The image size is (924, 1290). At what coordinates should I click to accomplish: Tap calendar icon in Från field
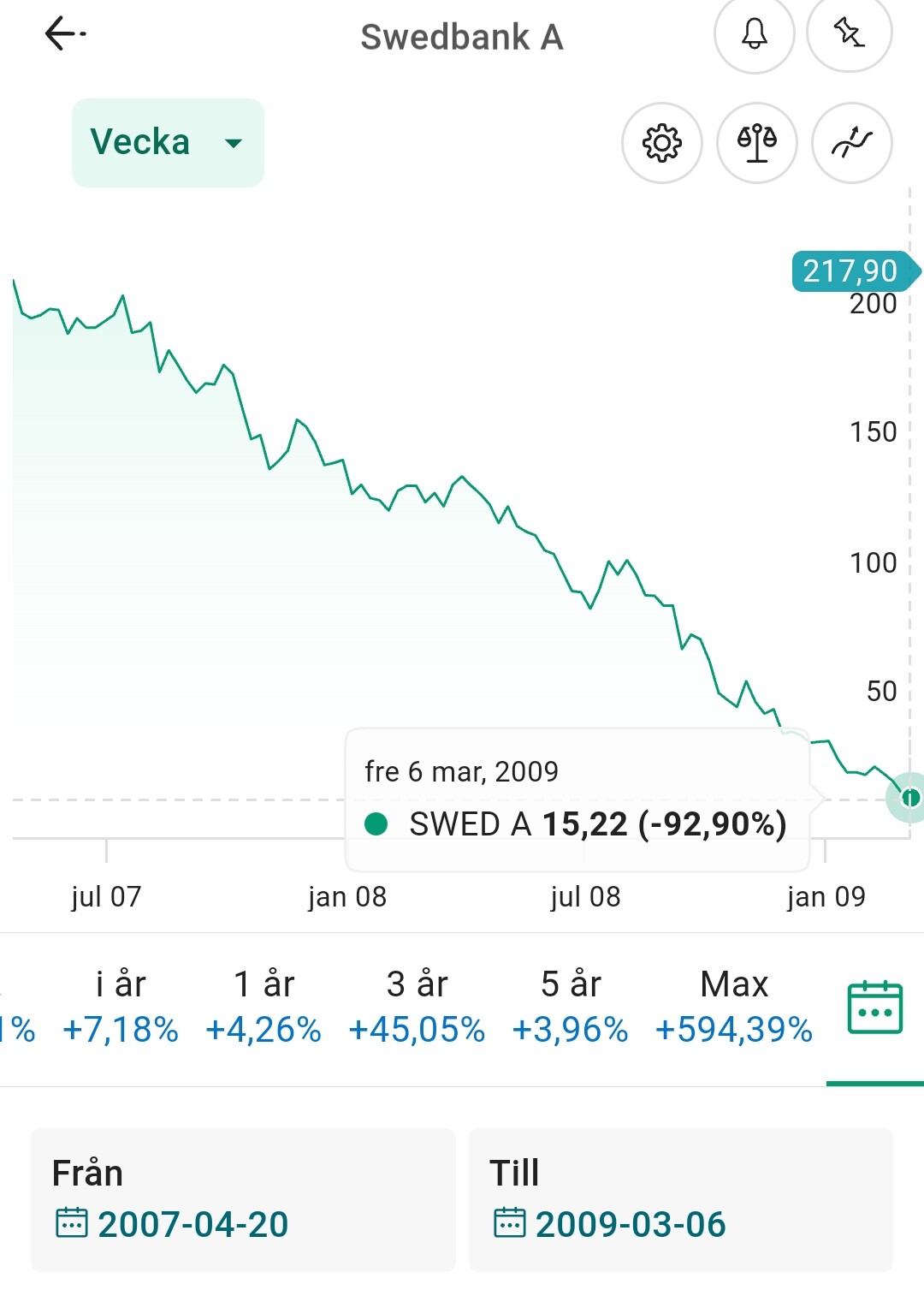[71, 1223]
